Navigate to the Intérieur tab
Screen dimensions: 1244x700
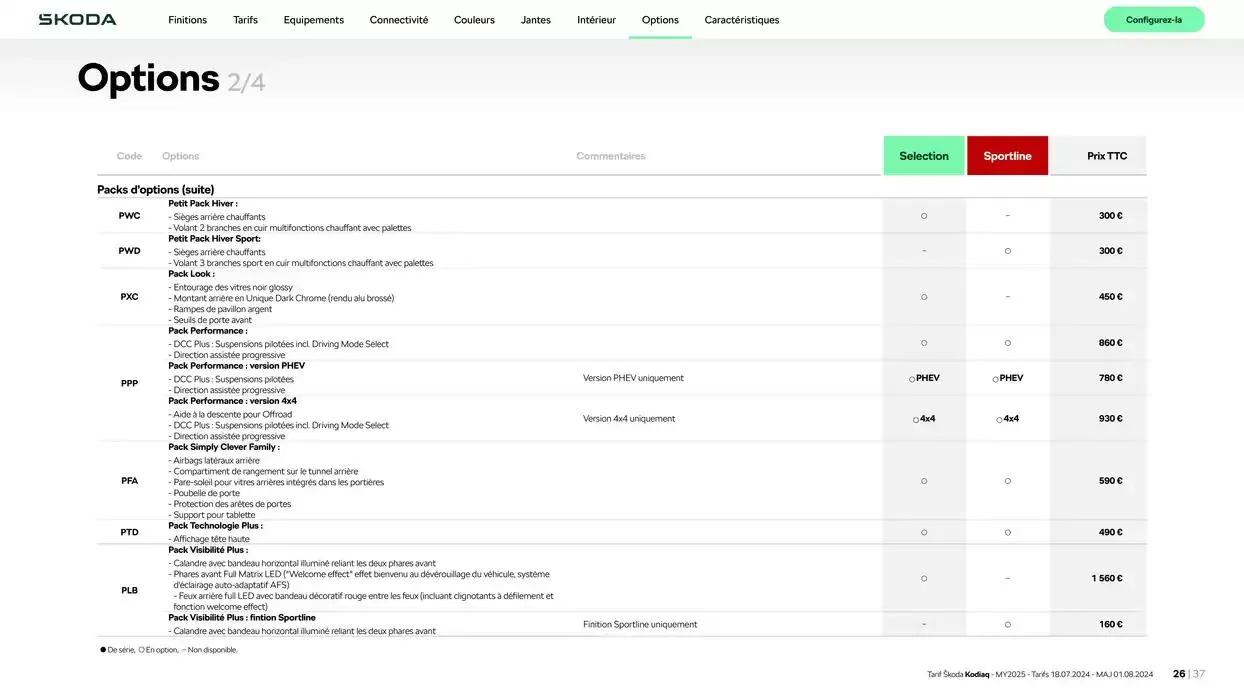[596, 20]
